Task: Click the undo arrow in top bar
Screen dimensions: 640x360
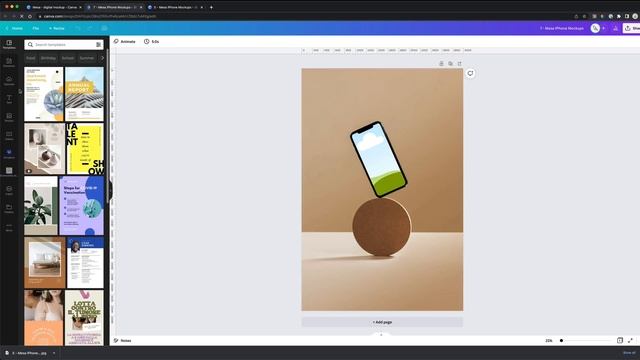Action: click(x=78, y=28)
